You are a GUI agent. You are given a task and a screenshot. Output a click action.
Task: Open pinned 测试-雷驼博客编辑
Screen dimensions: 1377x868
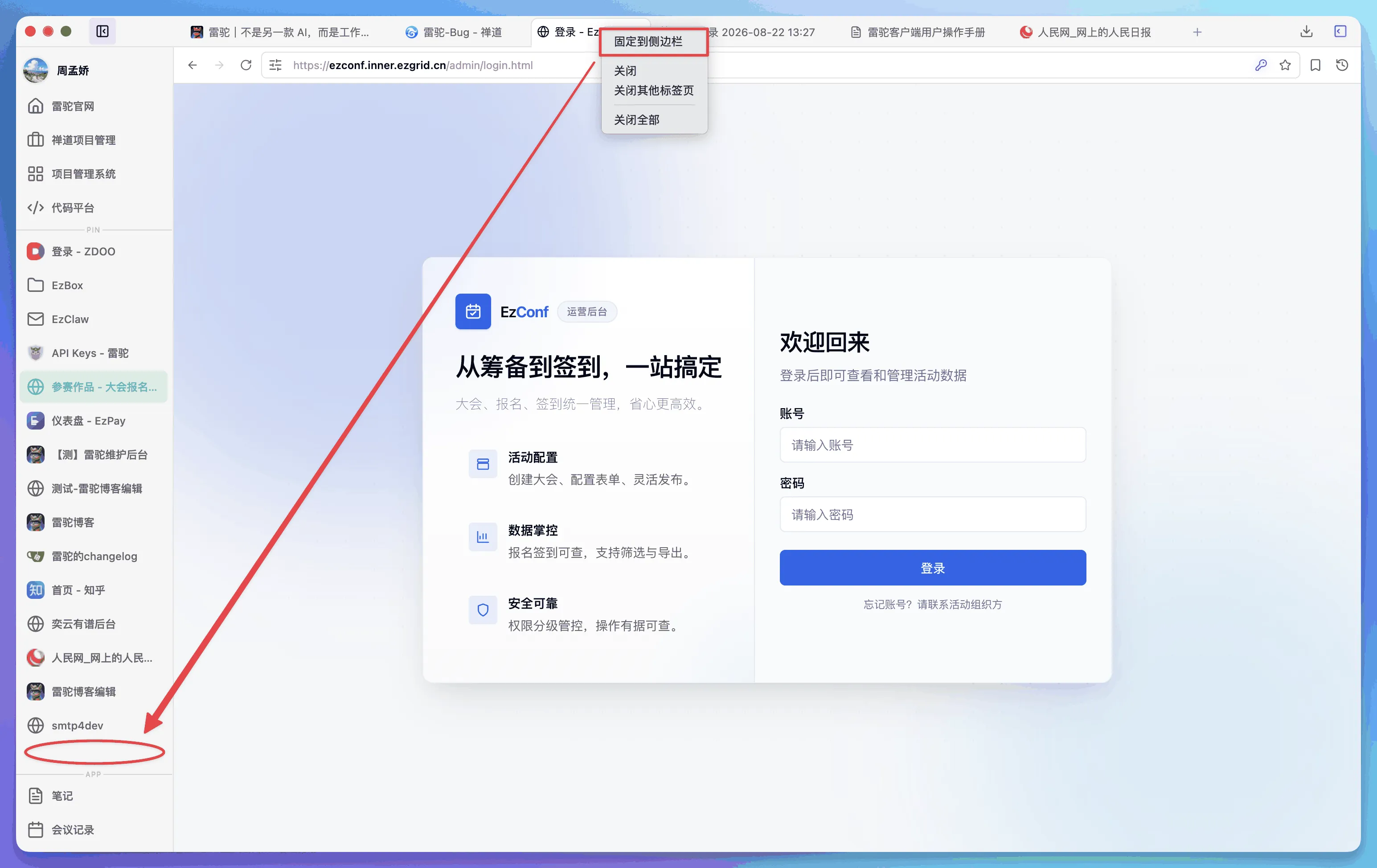[x=94, y=488]
